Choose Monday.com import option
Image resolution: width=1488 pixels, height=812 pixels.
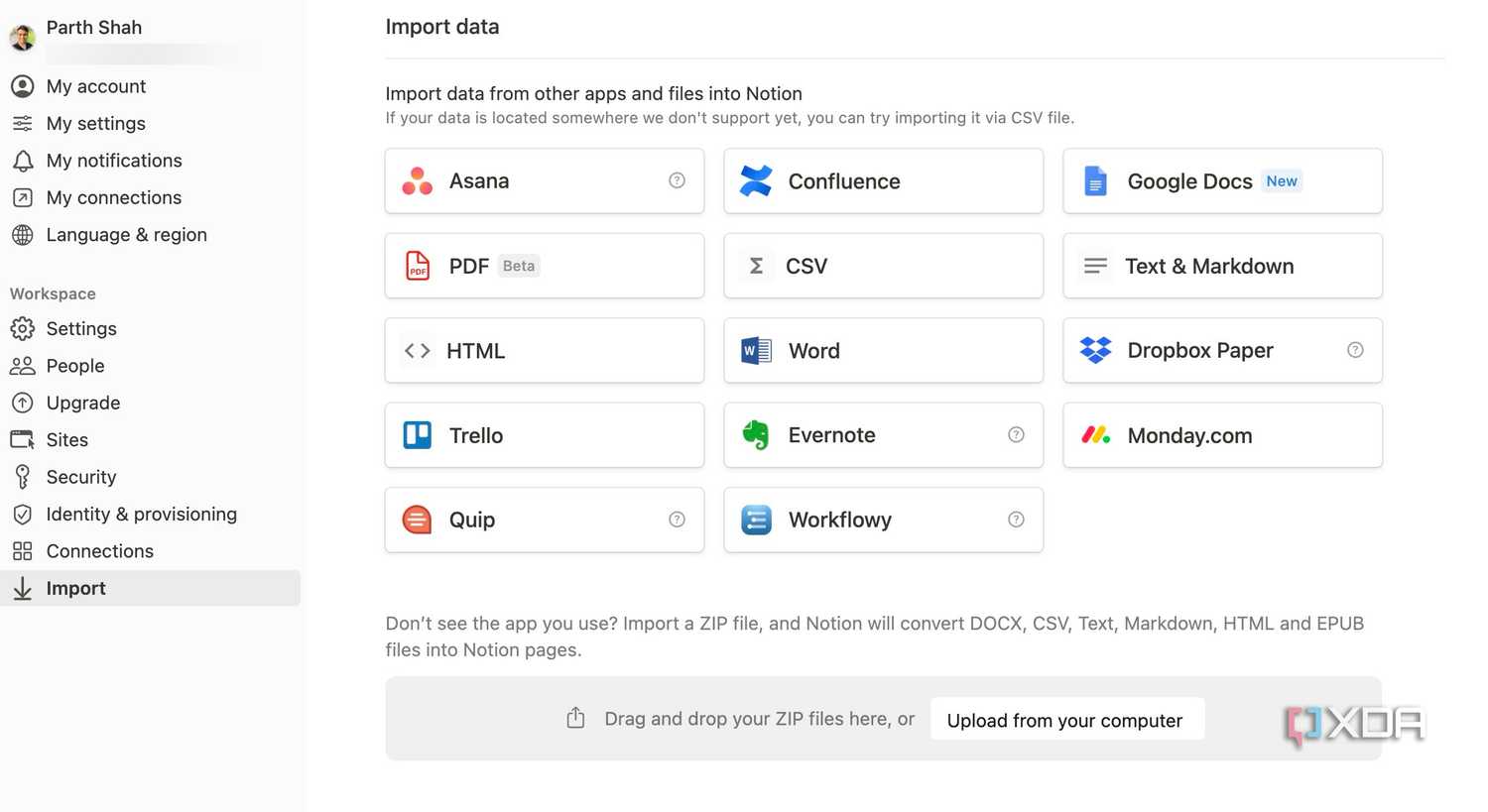1223,435
